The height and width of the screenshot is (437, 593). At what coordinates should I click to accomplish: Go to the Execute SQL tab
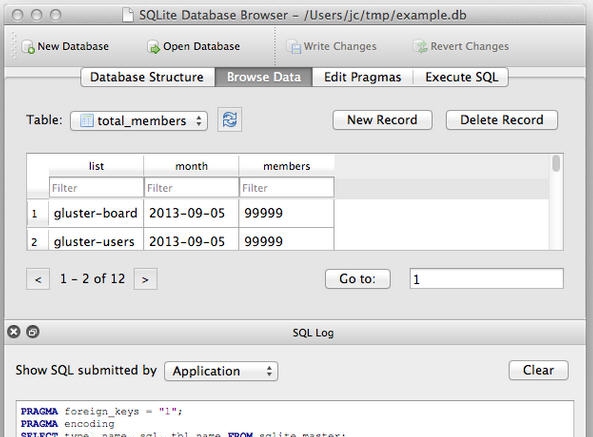click(x=461, y=77)
